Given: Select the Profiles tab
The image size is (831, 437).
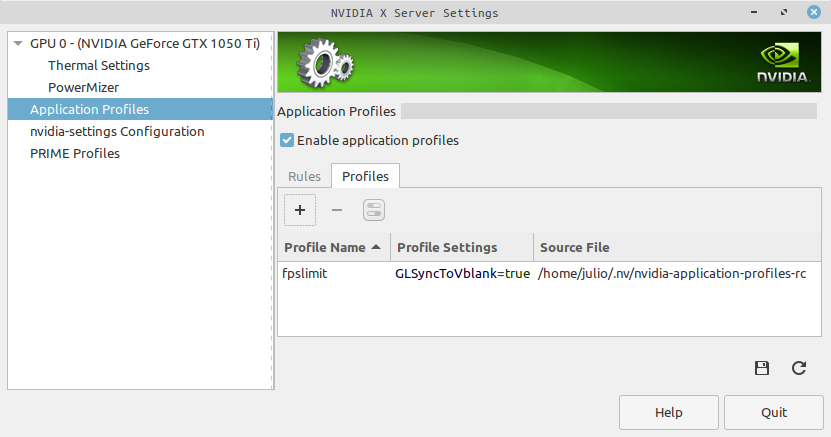Looking at the screenshot, I should [365, 176].
